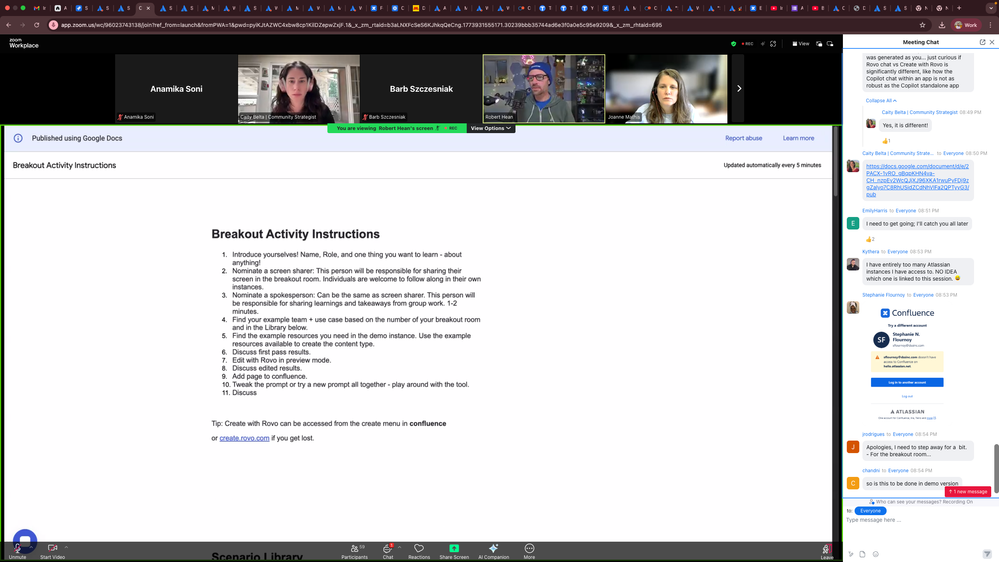Attach a file in chat composer
Image resolution: width=999 pixels, height=562 pixels.
click(x=862, y=554)
